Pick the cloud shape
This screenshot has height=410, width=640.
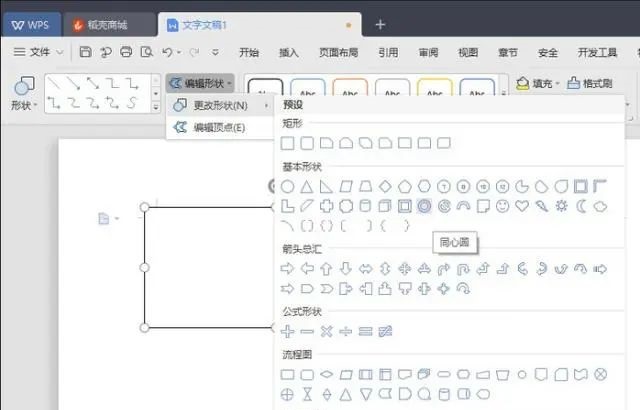coord(600,206)
